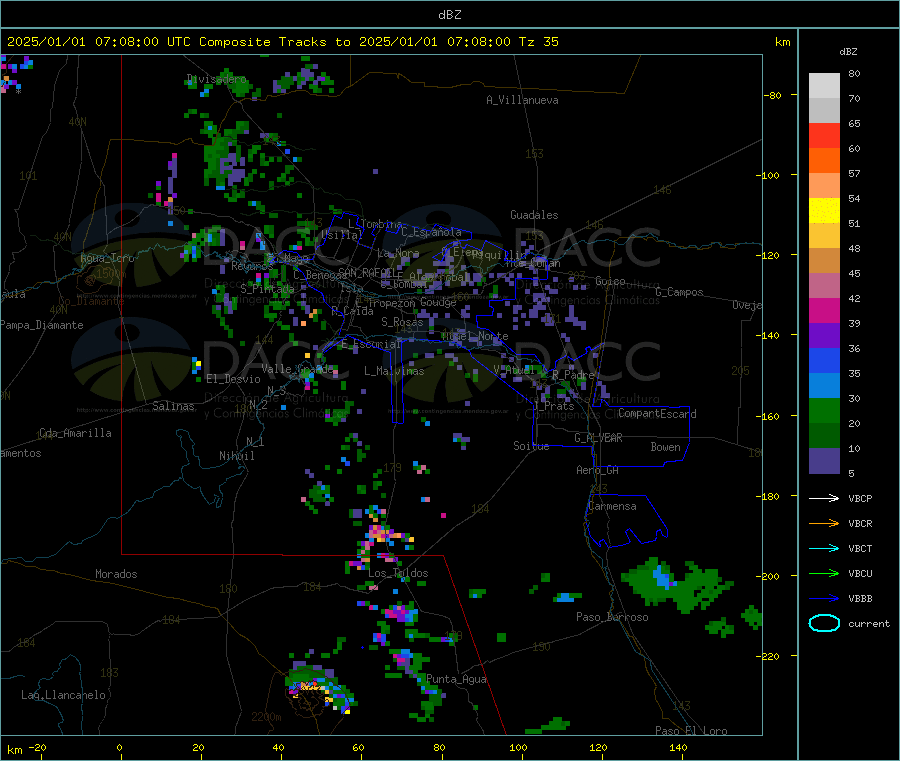900x761 pixels.
Task: Click the cyan 'current' ellipse legend symbol
Action: point(824,623)
